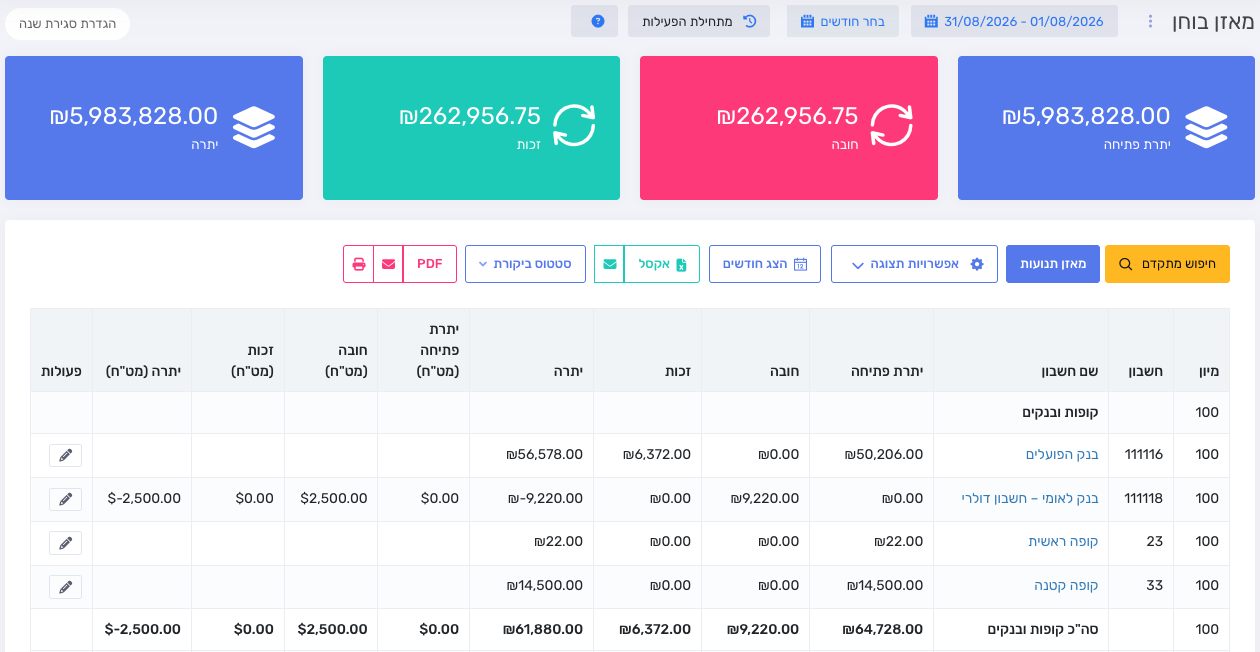1260x652 pixels.
Task: Open the סטטוס ביקורת dropdown
Action: click(x=525, y=264)
